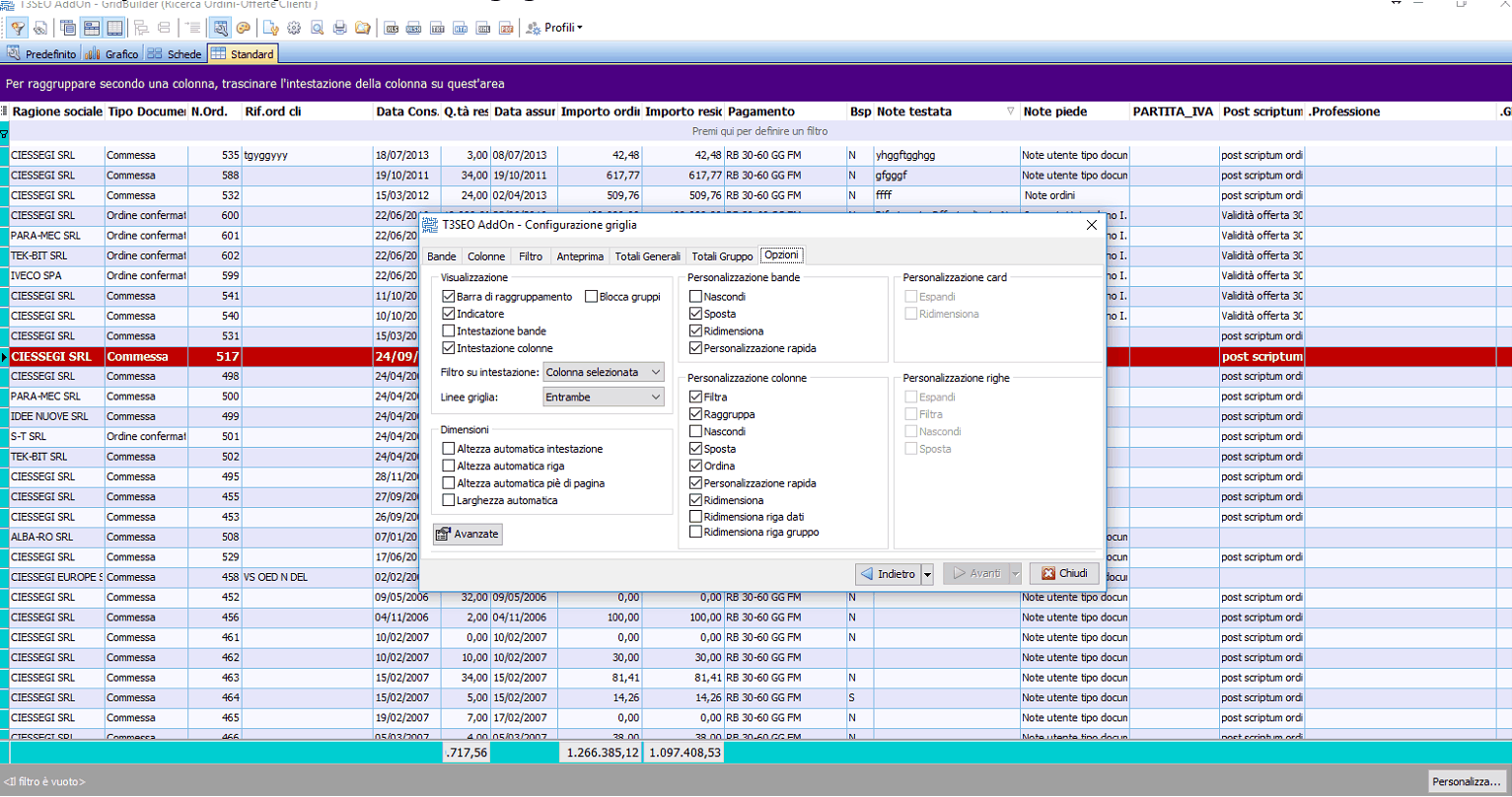Screen dimensions: 1512x797
Task: Enable Blocca gruppi checkbox
Action: pyautogui.click(x=592, y=297)
